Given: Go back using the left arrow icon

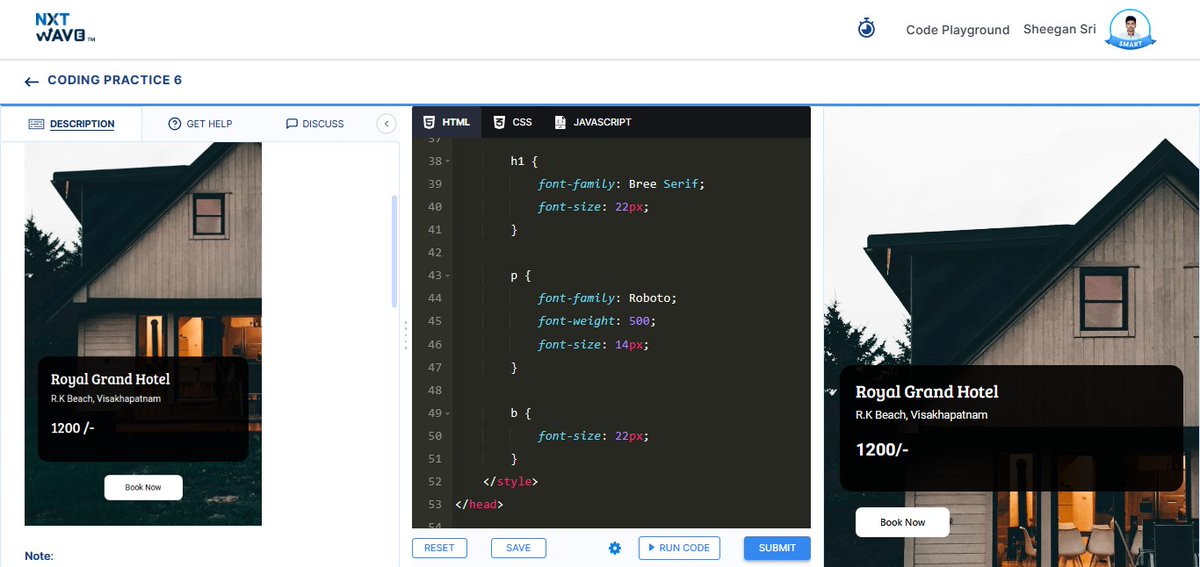Looking at the screenshot, I should pyautogui.click(x=31, y=82).
